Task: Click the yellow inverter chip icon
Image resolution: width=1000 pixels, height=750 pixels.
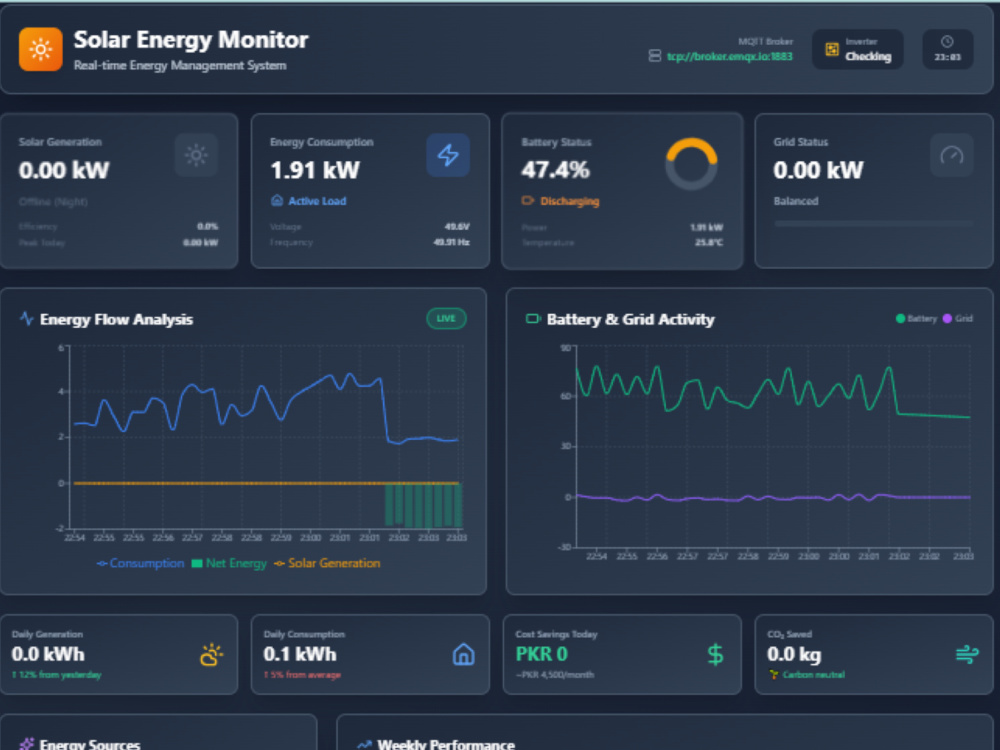Action: click(832, 49)
